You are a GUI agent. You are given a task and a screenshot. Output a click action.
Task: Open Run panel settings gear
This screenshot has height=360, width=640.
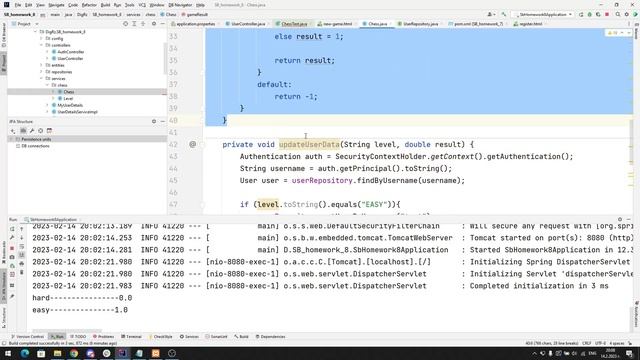(x=620, y=220)
